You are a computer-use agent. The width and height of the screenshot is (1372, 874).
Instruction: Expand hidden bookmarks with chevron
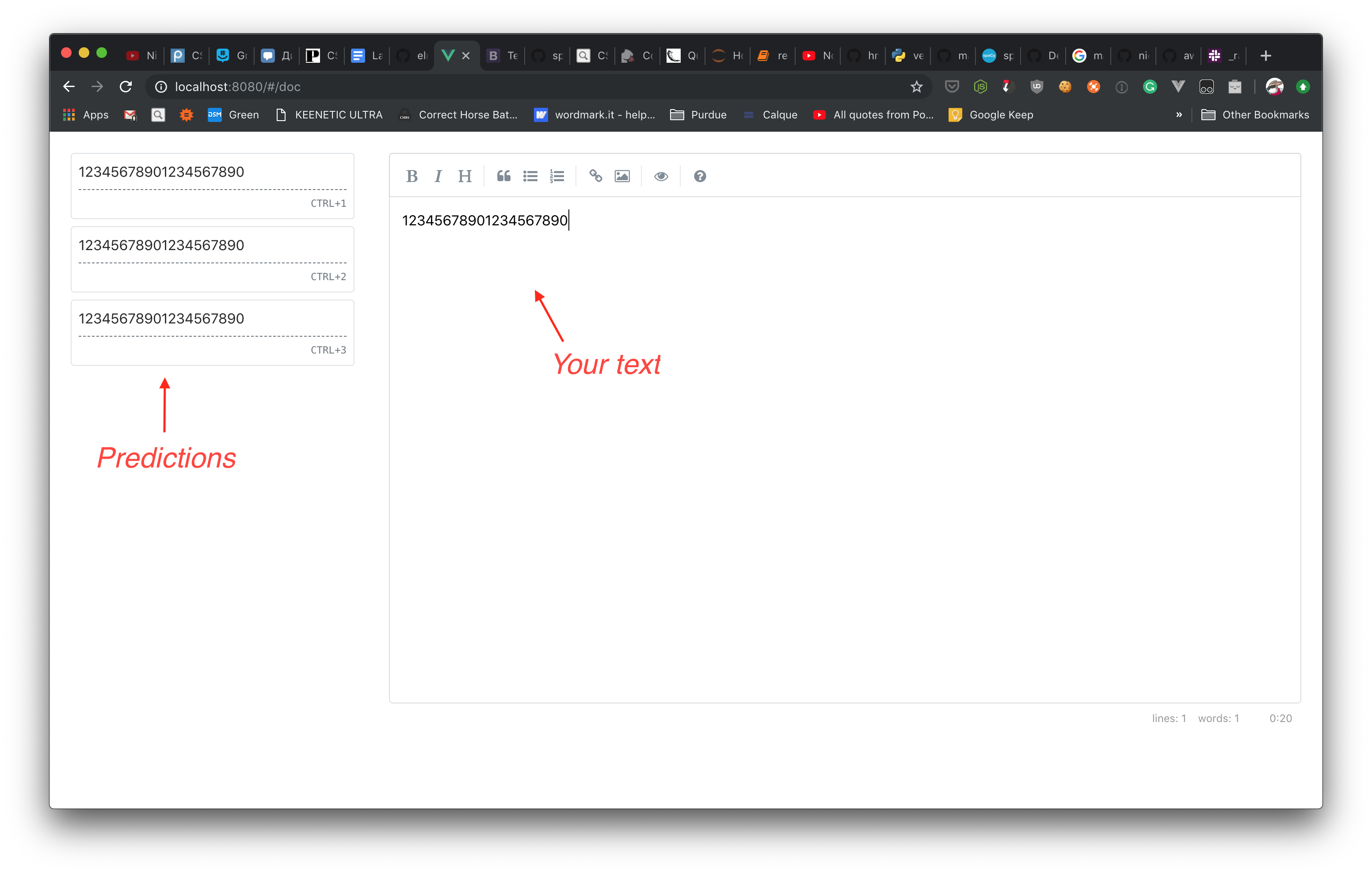[1179, 114]
